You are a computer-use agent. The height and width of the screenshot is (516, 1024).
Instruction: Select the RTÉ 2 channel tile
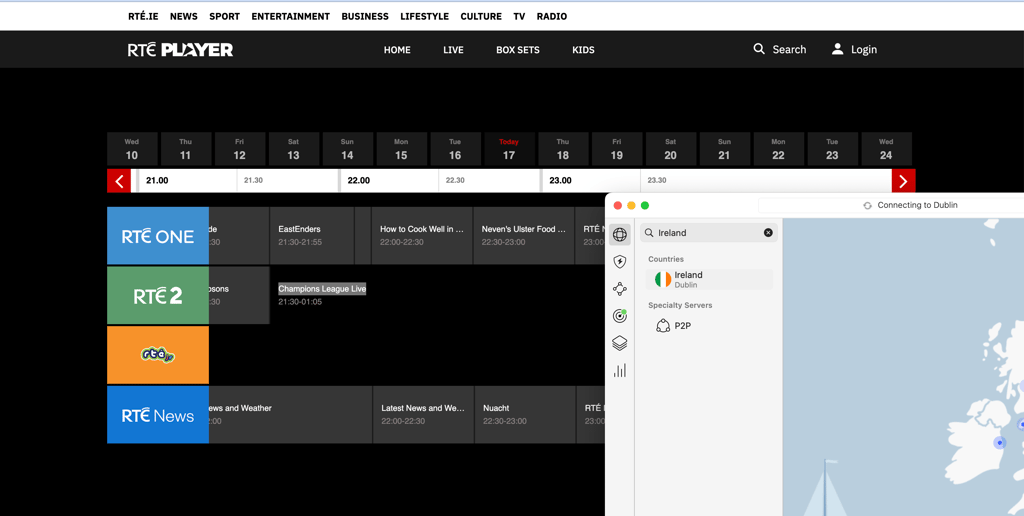pyautogui.click(x=158, y=295)
